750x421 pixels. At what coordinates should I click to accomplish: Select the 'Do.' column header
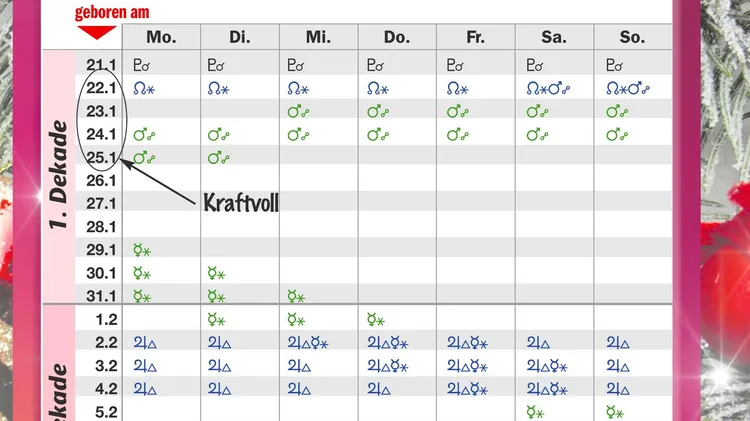pyautogui.click(x=397, y=37)
